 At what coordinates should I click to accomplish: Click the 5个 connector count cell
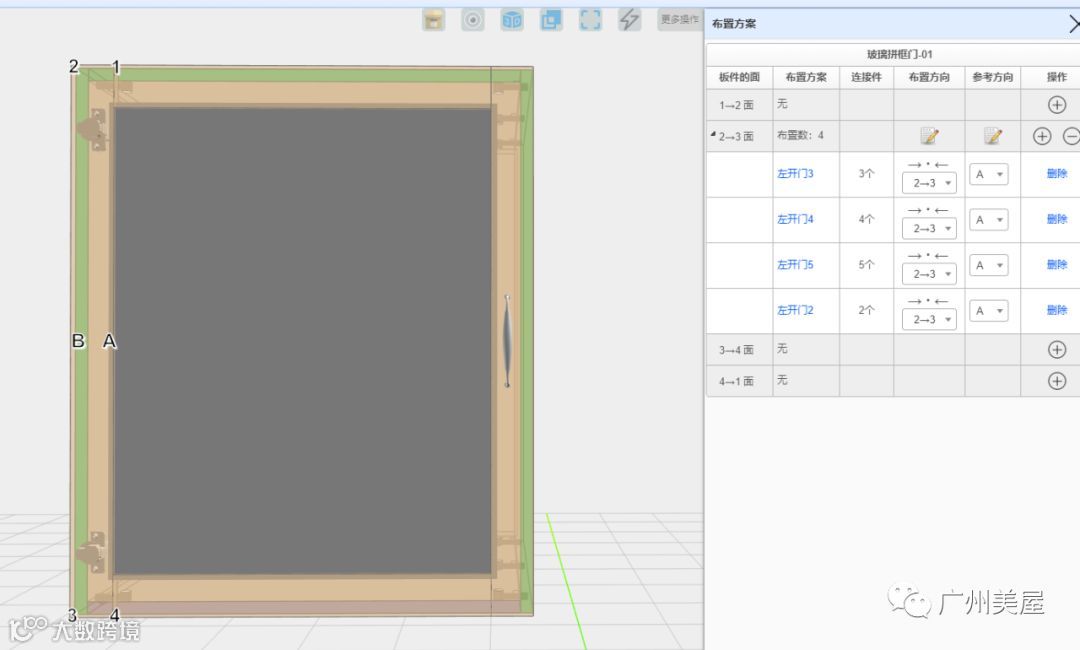866,264
